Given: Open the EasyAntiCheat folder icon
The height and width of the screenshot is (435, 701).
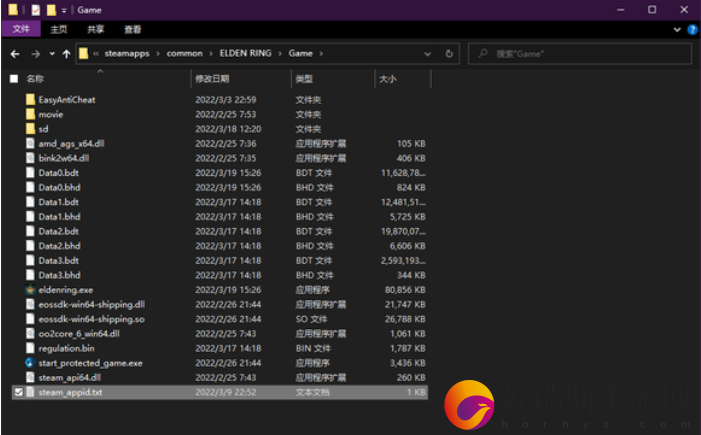Looking at the screenshot, I should 30,100.
